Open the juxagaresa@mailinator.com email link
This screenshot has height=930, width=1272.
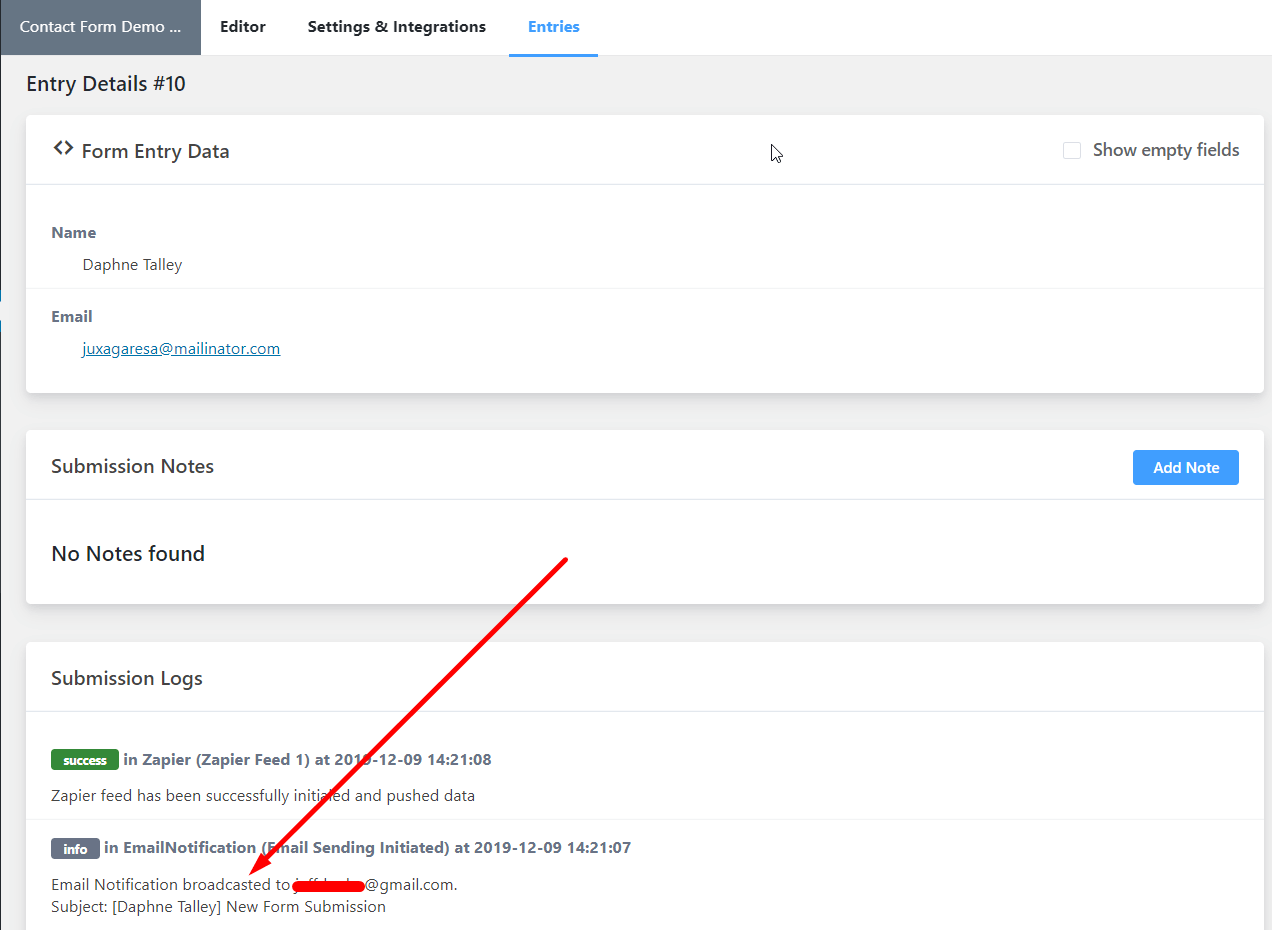click(x=181, y=349)
